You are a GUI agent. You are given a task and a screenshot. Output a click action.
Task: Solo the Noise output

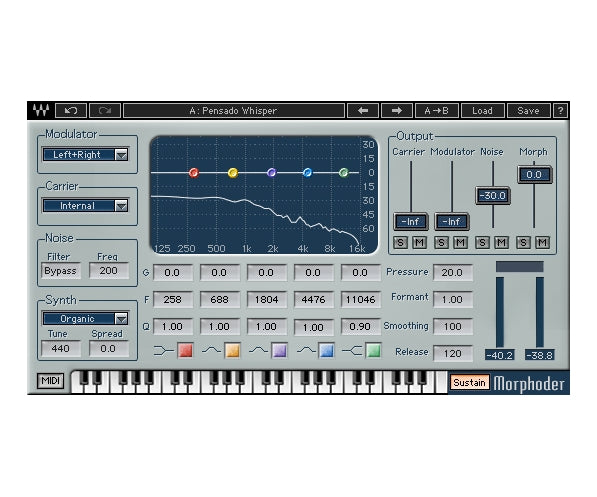pyautogui.click(x=482, y=242)
